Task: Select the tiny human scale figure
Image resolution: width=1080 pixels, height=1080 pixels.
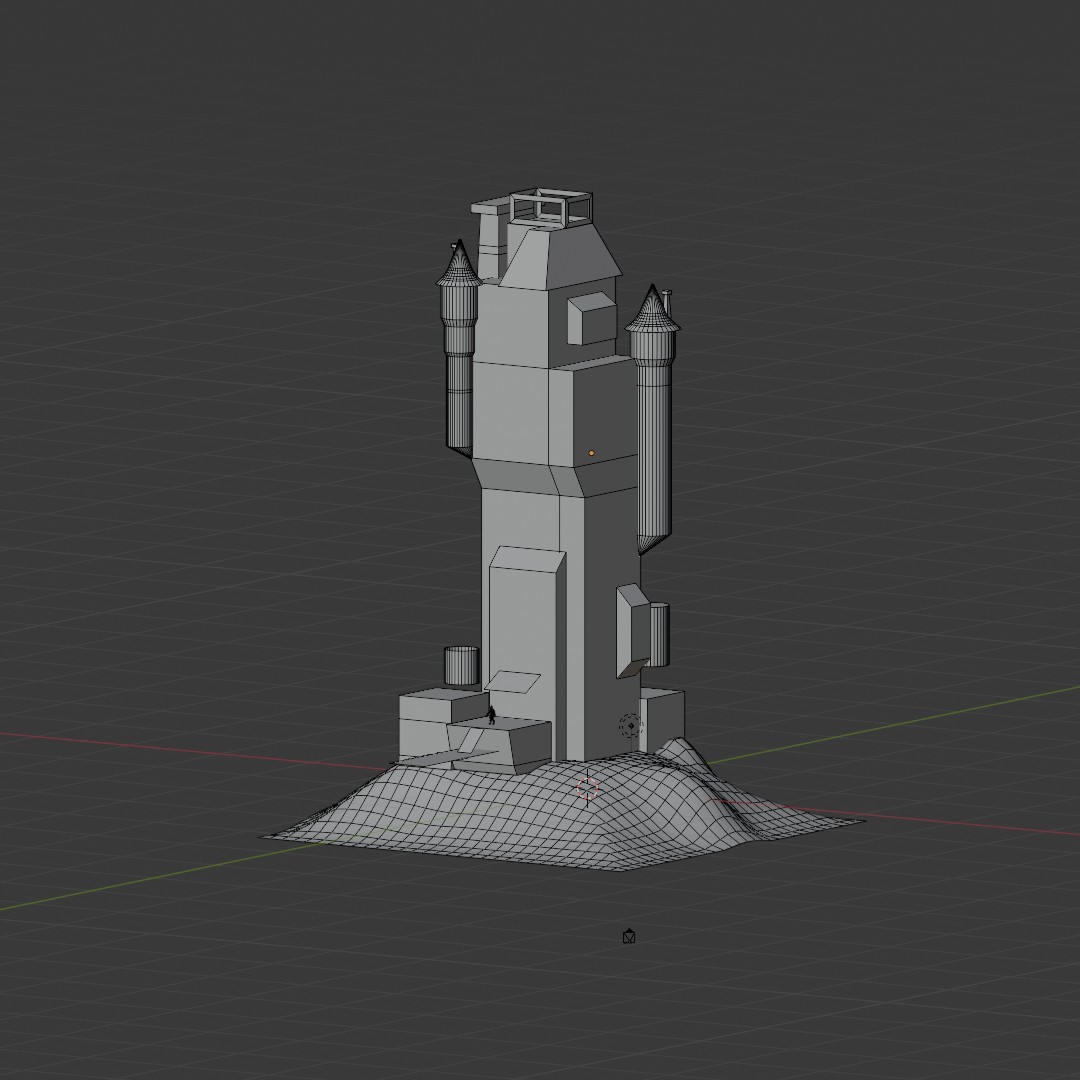Action: pos(491,715)
